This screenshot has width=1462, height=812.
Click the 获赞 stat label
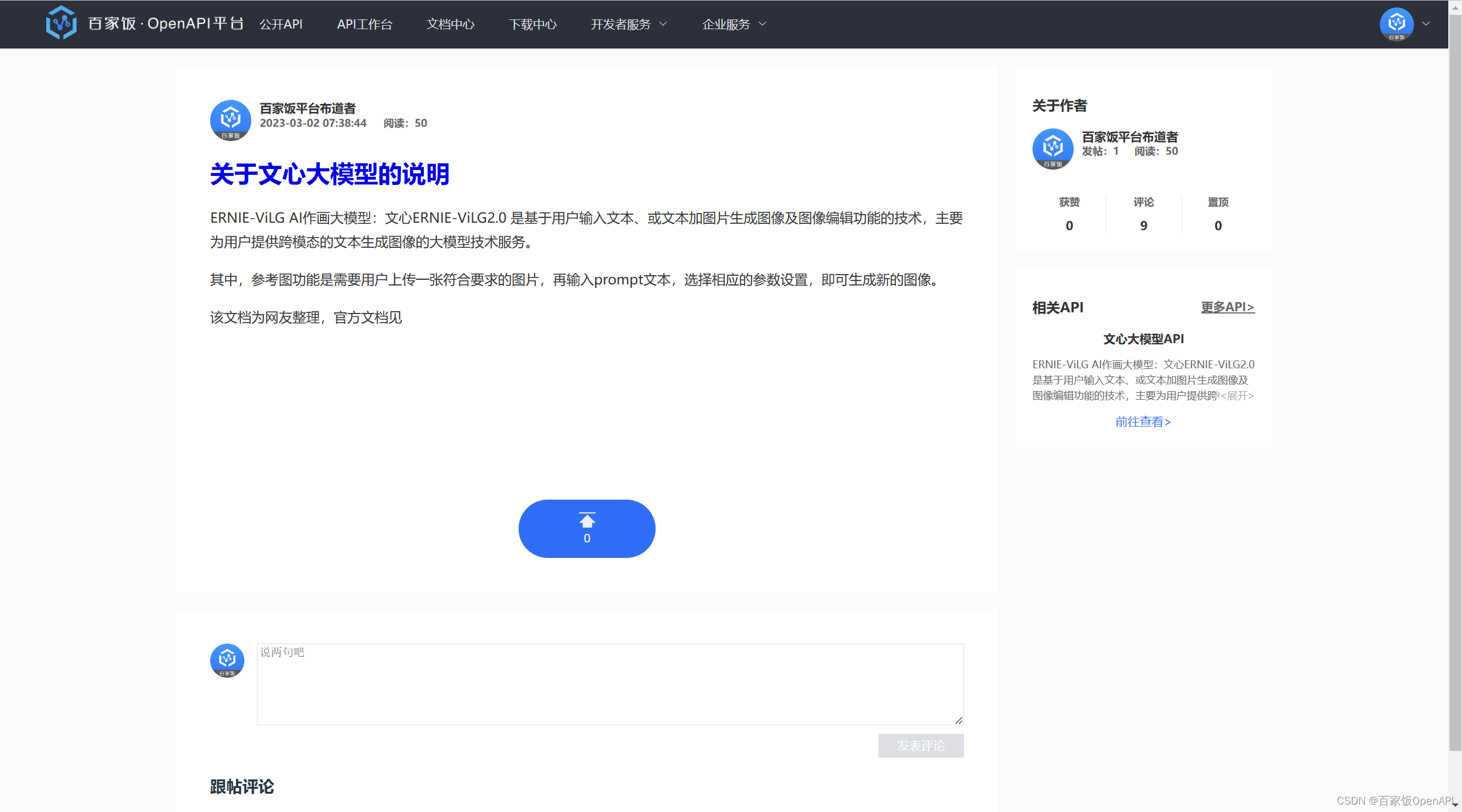point(1069,202)
